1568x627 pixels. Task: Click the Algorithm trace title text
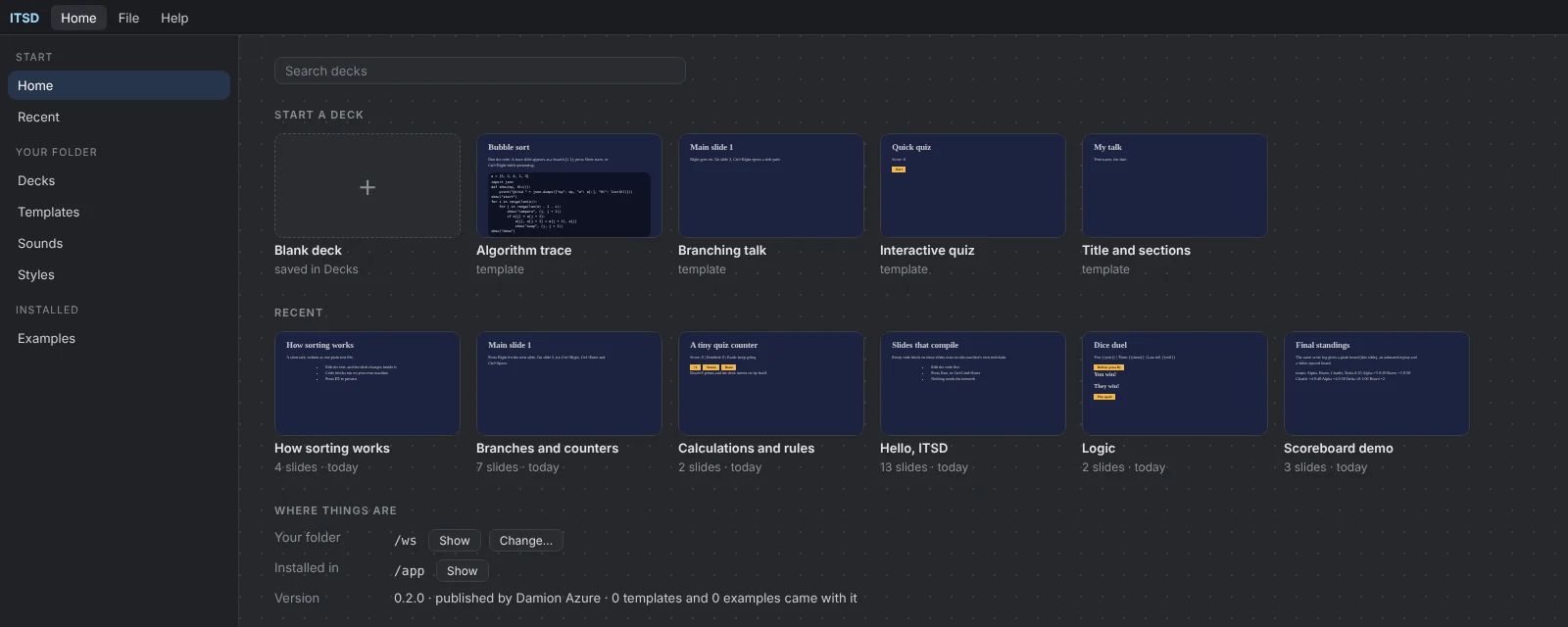[523, 250]
